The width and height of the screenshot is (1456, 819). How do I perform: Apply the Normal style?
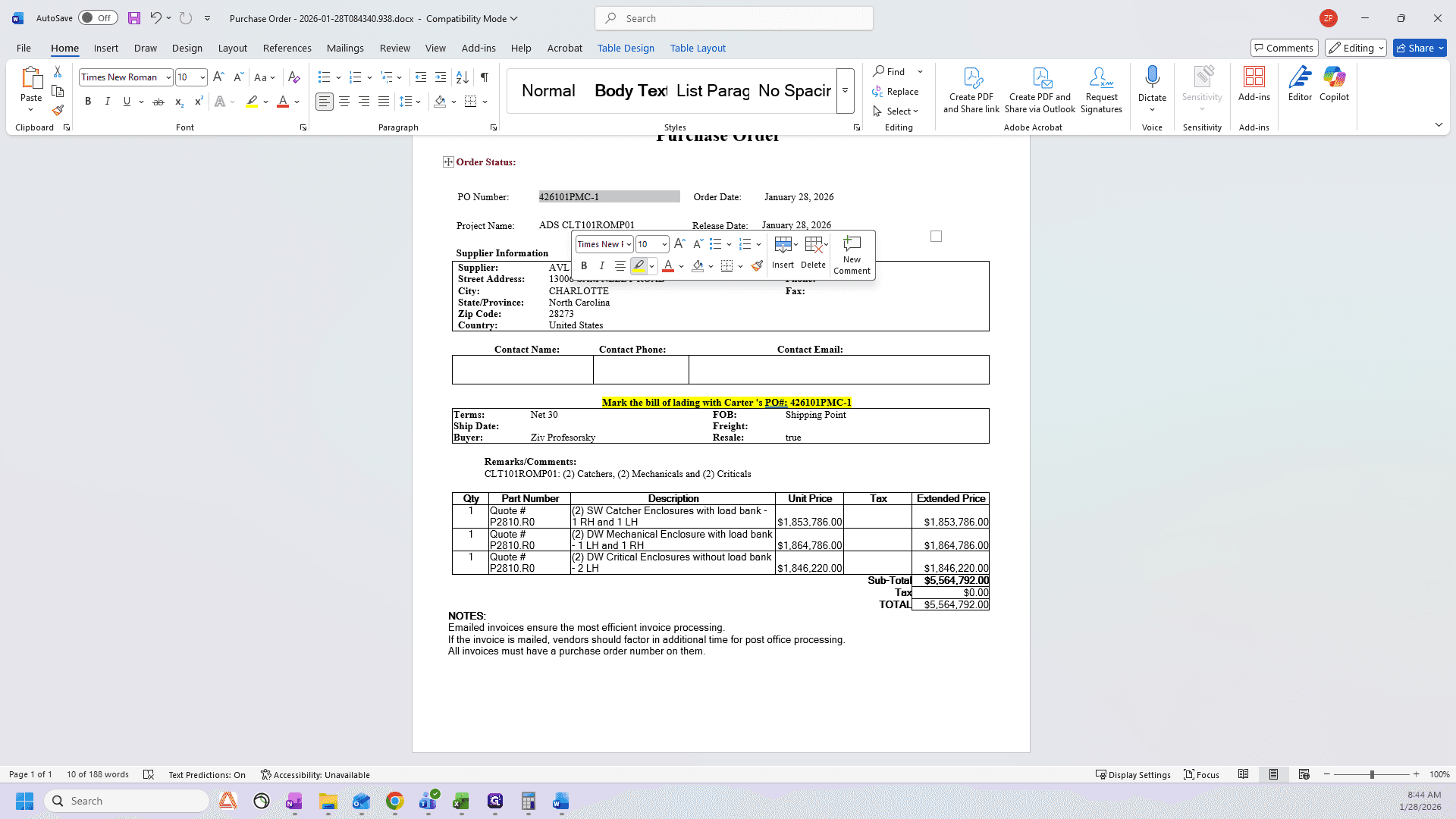click(548, 91)
